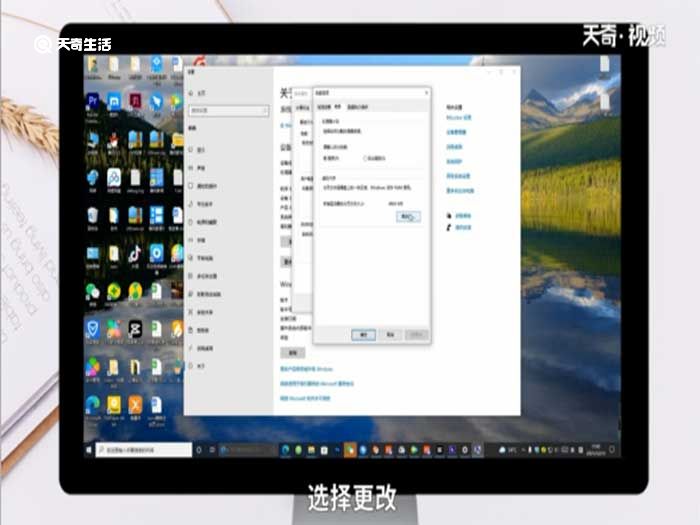Image resolution: width=700 pixels, height=525 pixels.
Task: Open the Recycle Bin desktop icon
Action: 92,216
